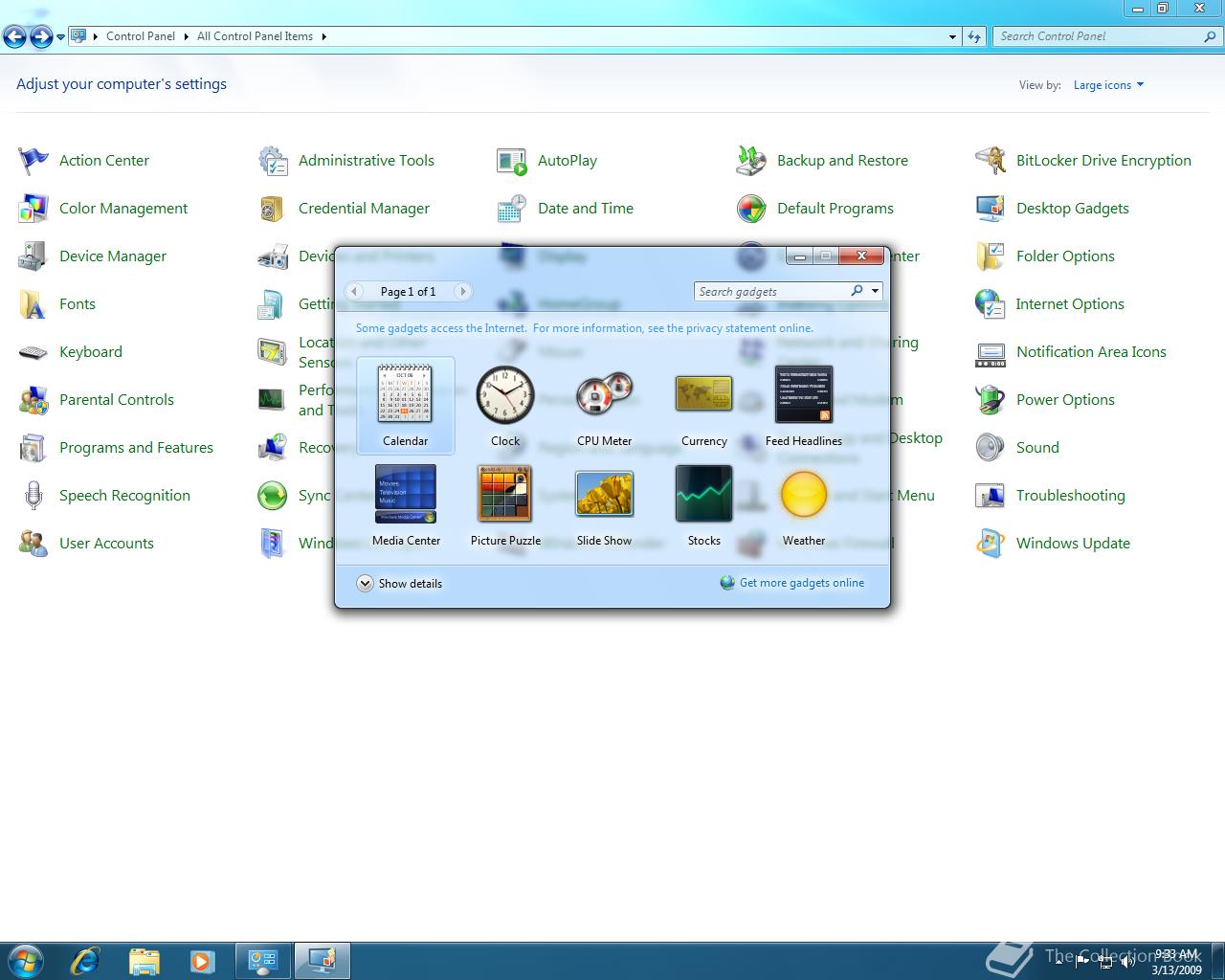Click the "Page 1 of 1" text

[408, 292]
